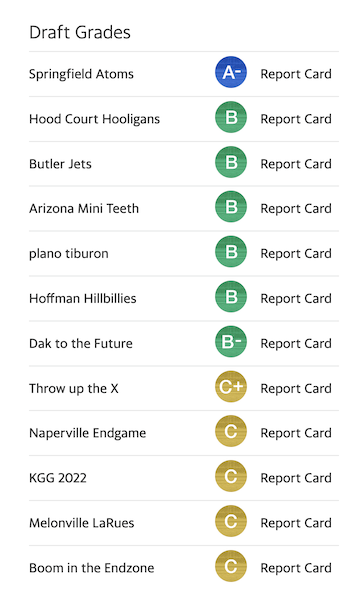Viewport: 360px width, 600px height.
Task: Select the B grade badge for Arizona Mini Teeth
Action: click(x=231, y=207)
